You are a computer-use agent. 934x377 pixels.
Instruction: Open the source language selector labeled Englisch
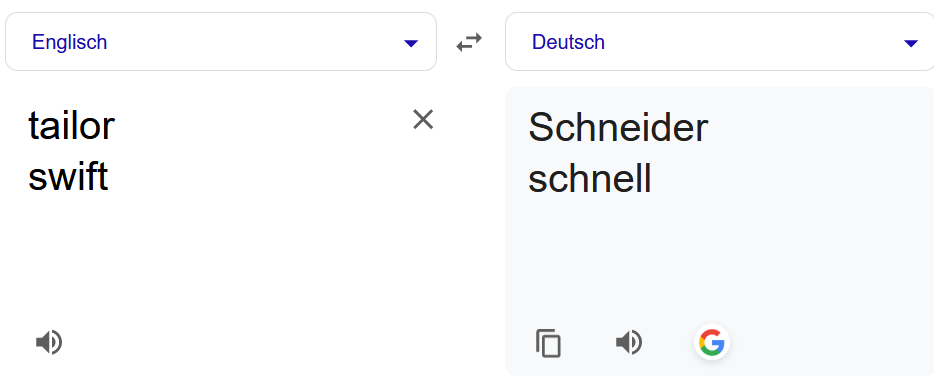point(221,42)
